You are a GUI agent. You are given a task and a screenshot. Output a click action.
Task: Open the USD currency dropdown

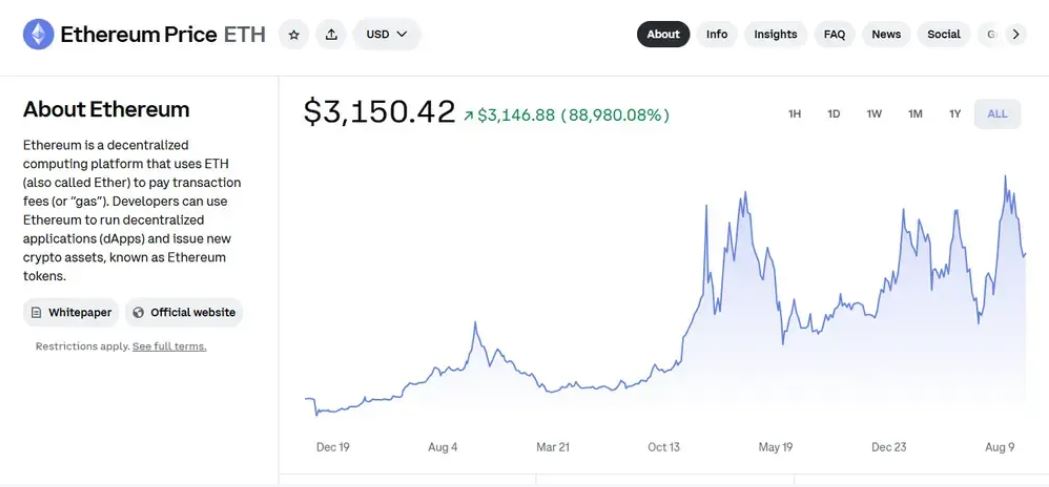[386, 35]
